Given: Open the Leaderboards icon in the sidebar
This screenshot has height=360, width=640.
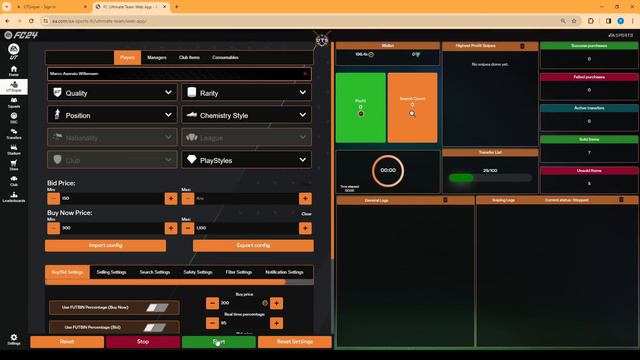Looking at the screenshot, I should 13,197.
